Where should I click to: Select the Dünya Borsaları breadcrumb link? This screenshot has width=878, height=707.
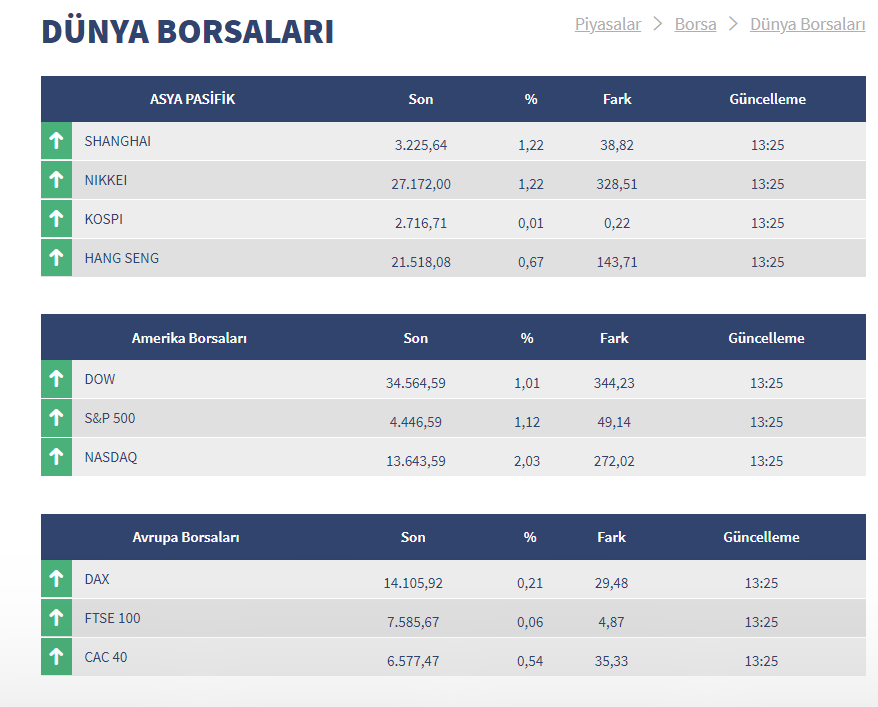pyautogui.click(x=807, y=24)
